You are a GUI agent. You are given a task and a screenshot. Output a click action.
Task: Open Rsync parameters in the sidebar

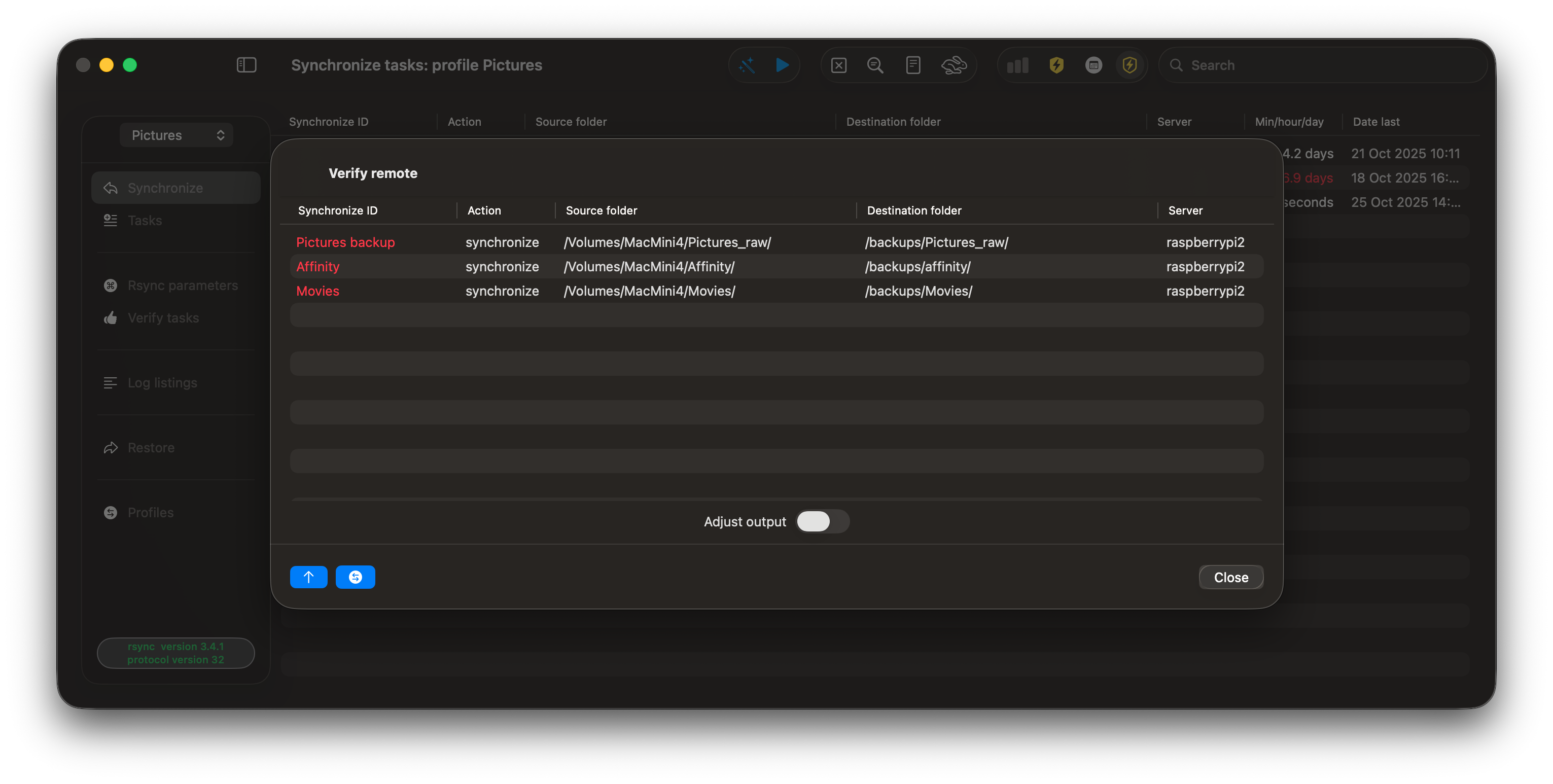click(182, 285)
